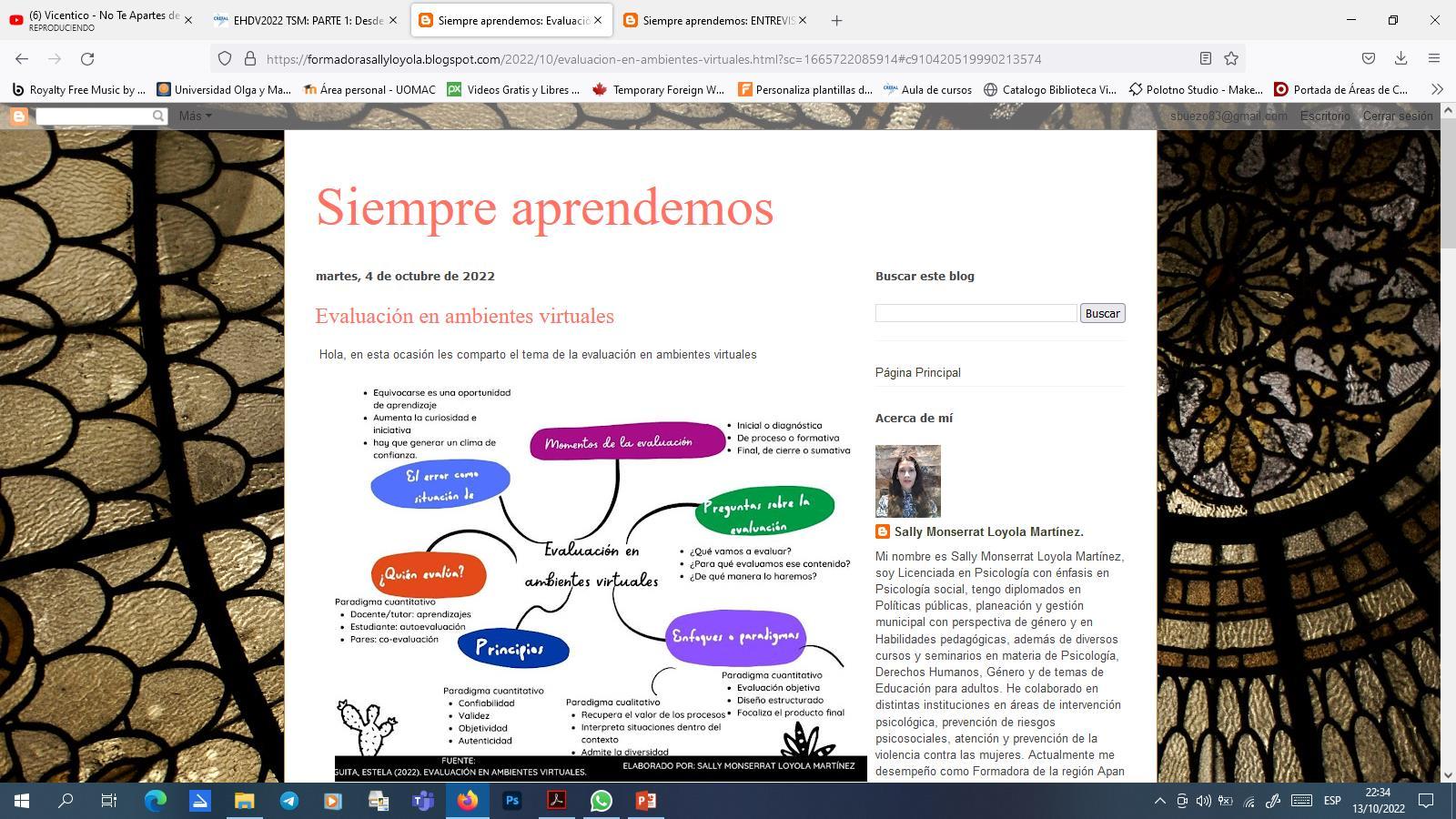This screenshot has height=819, width=1456.
Task: Go to Escritorio in the Blogger navbar
Action: 1325,116
